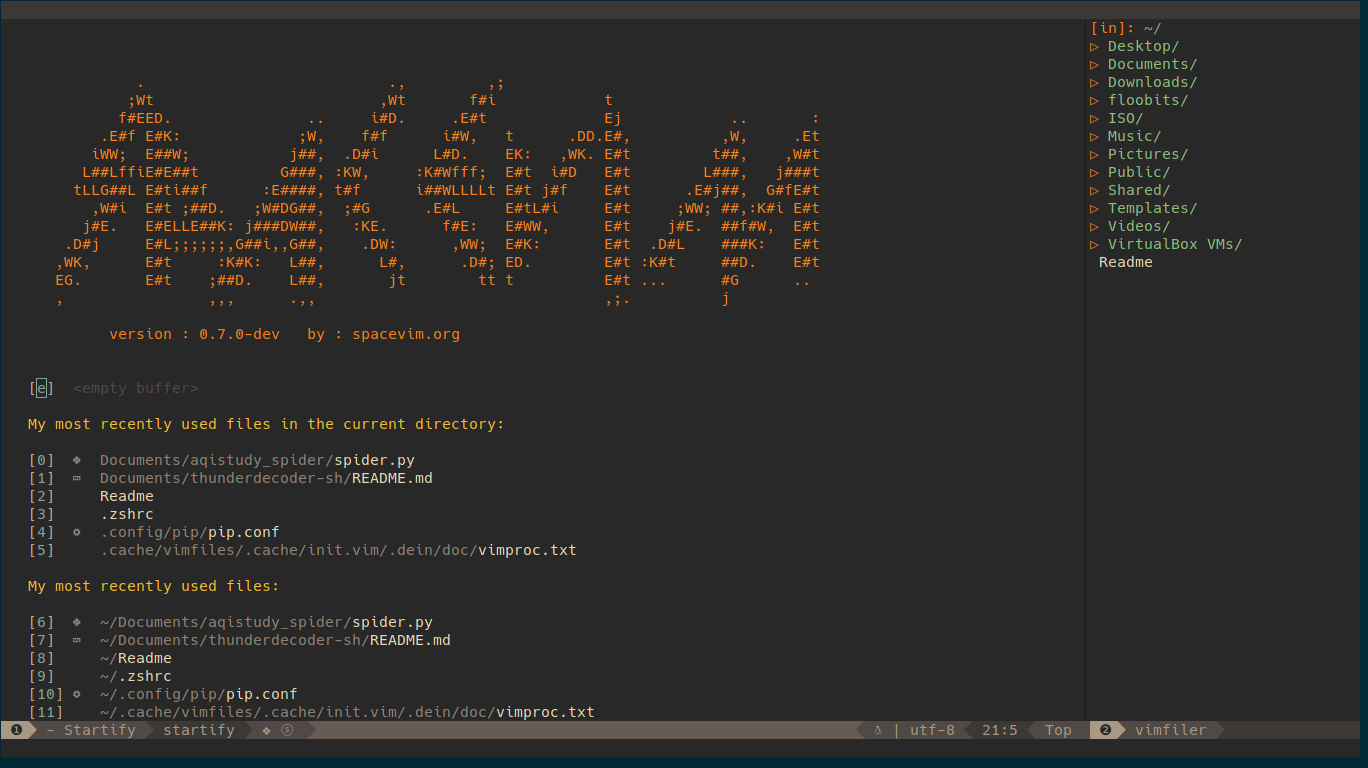Screen dimensions: 1368x768
Task: Click the circled 5 indicator in the statusline
Action: click(x=287, y=730)
